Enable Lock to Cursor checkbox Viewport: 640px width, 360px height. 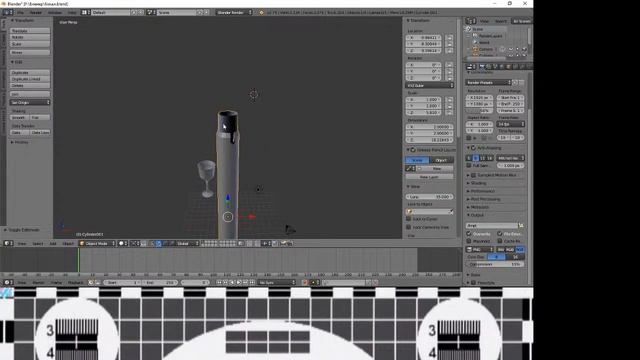pos(409,219)
